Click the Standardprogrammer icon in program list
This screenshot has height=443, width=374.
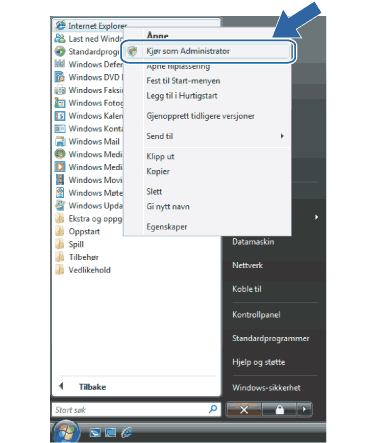pos(60,51)
